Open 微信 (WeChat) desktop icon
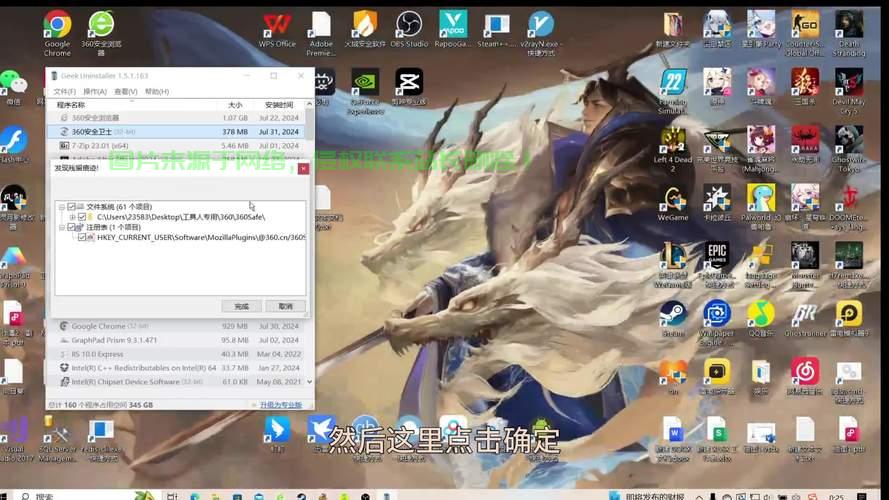The height and width of the screenshot is (500, 889). 14,88
